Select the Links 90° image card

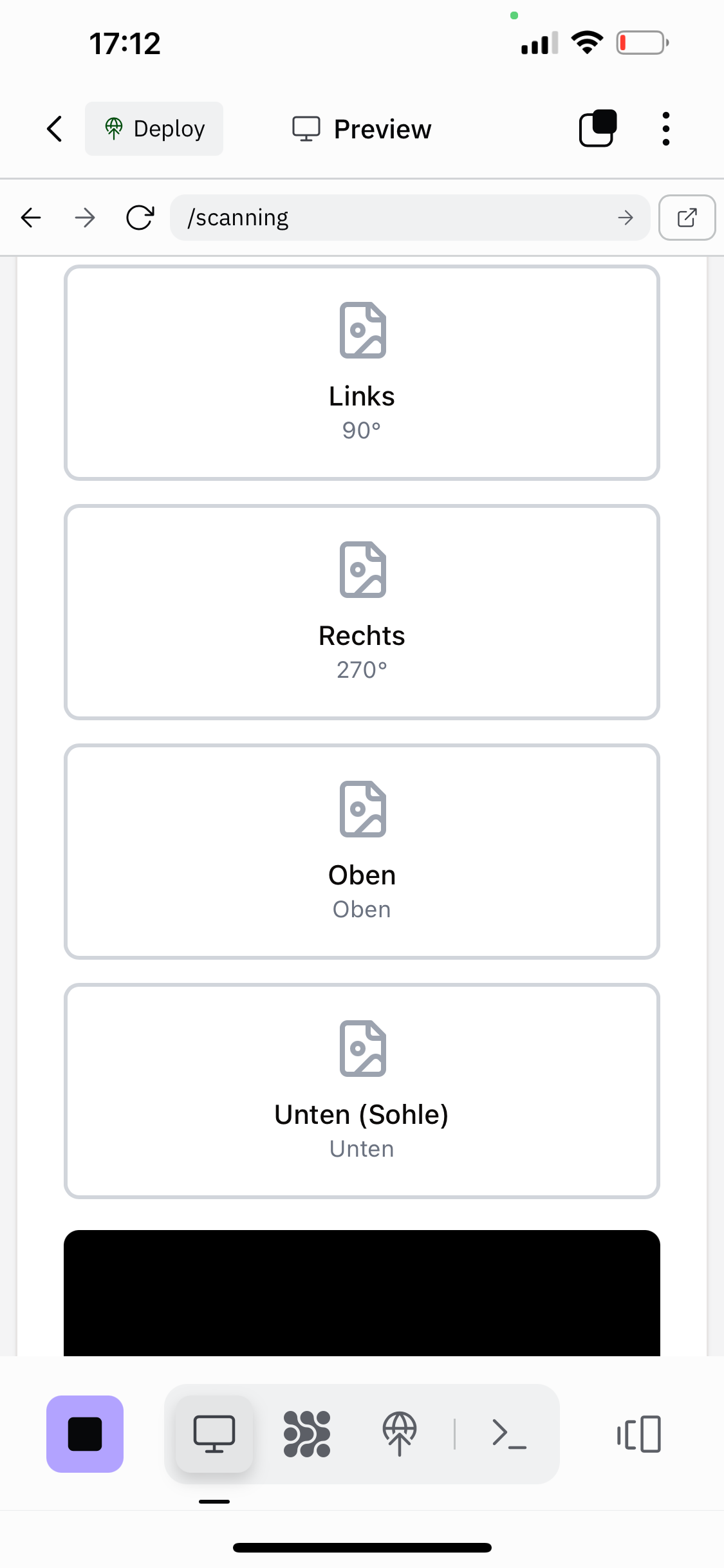(x=362, y=373)
